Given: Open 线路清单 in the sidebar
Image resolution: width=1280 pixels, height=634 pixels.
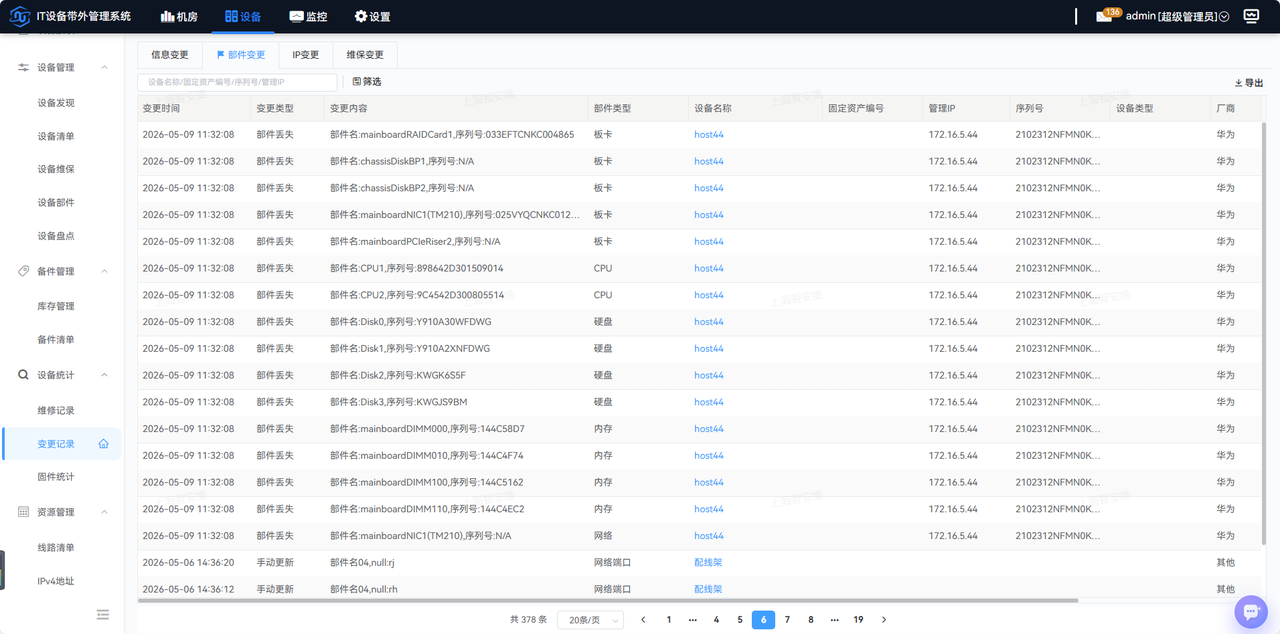Looking at the screenshot, I should (56, 548).
